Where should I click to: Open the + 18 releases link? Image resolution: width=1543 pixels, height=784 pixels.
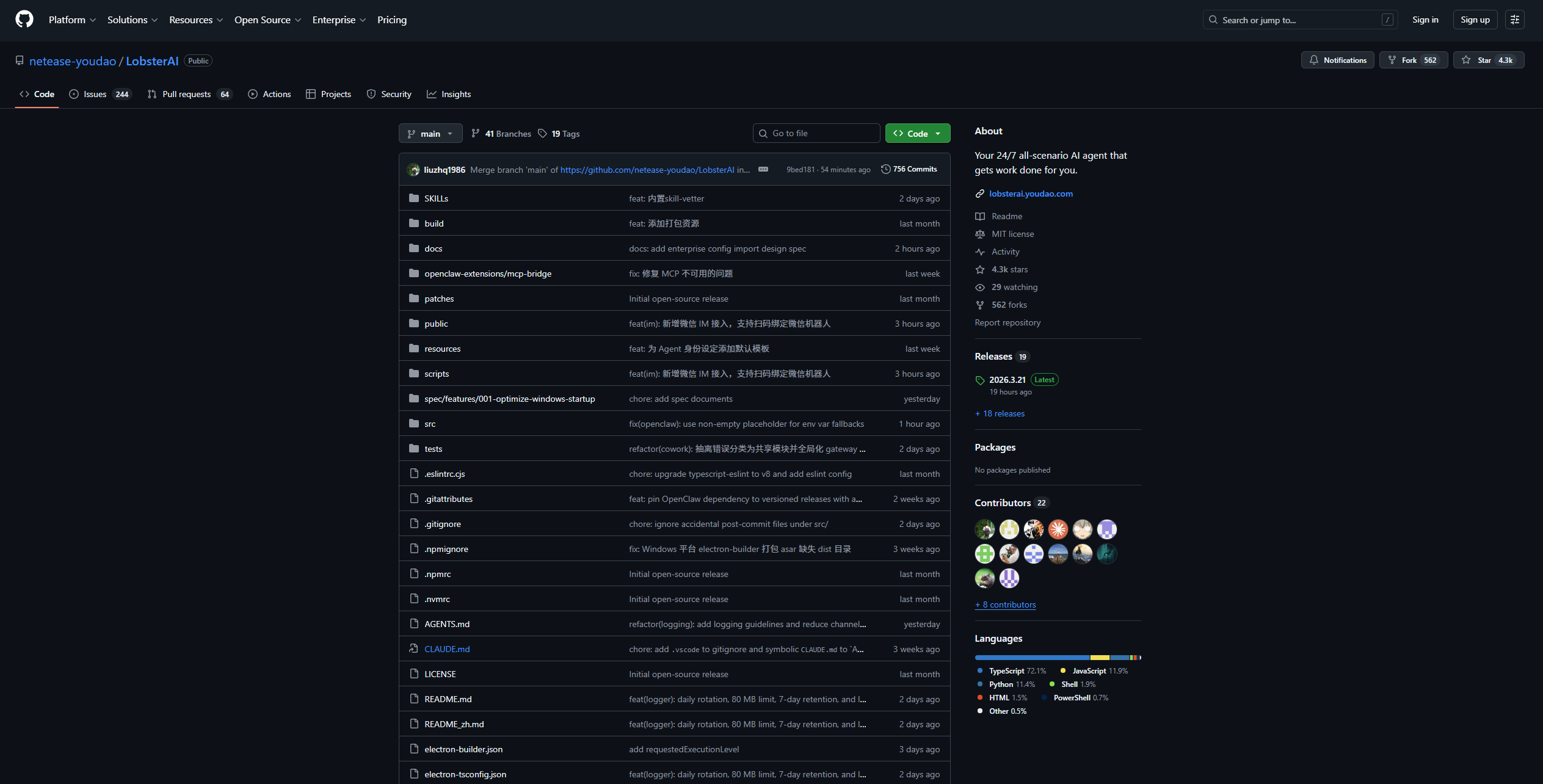point(1000,413)
